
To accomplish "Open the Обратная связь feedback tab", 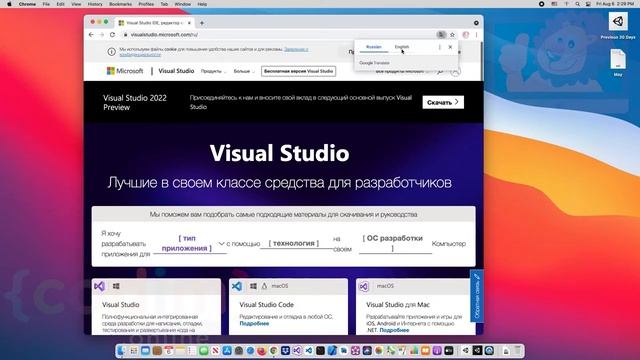I will [x=477, y=296].
